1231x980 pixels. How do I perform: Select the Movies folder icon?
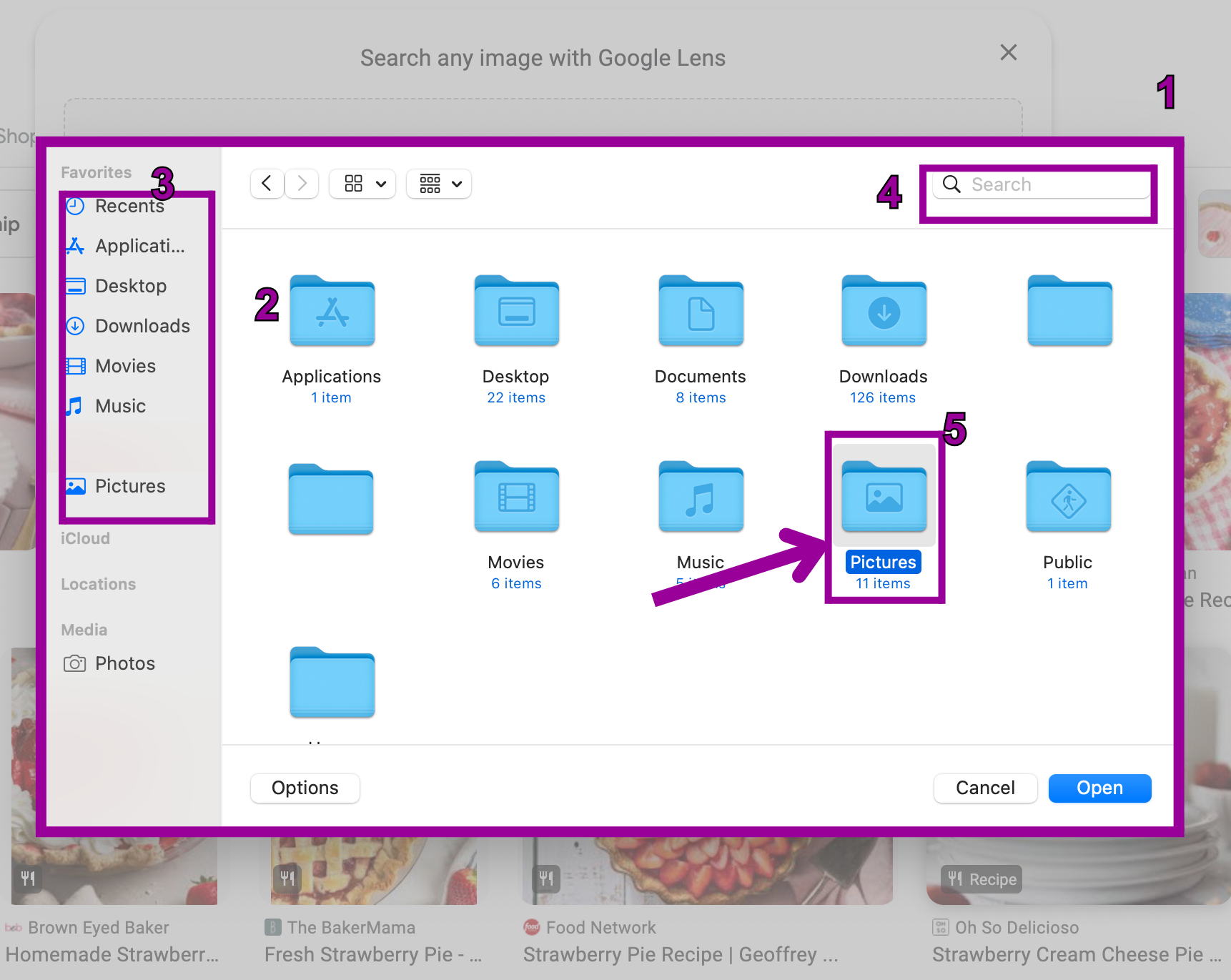(x=516, y=497)
